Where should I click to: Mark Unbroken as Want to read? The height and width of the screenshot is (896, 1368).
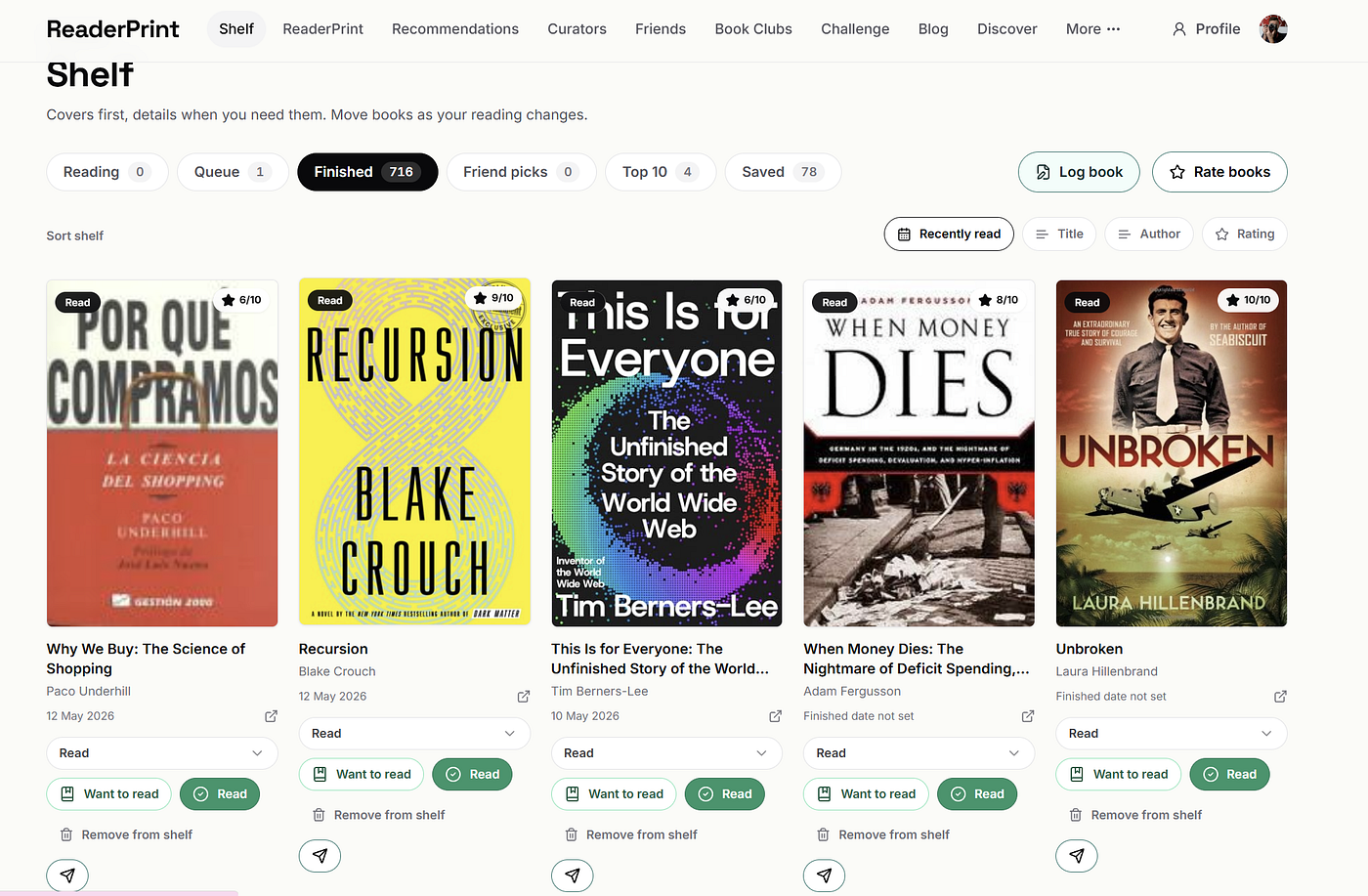pyautogui.click(x=1119, y=775)
